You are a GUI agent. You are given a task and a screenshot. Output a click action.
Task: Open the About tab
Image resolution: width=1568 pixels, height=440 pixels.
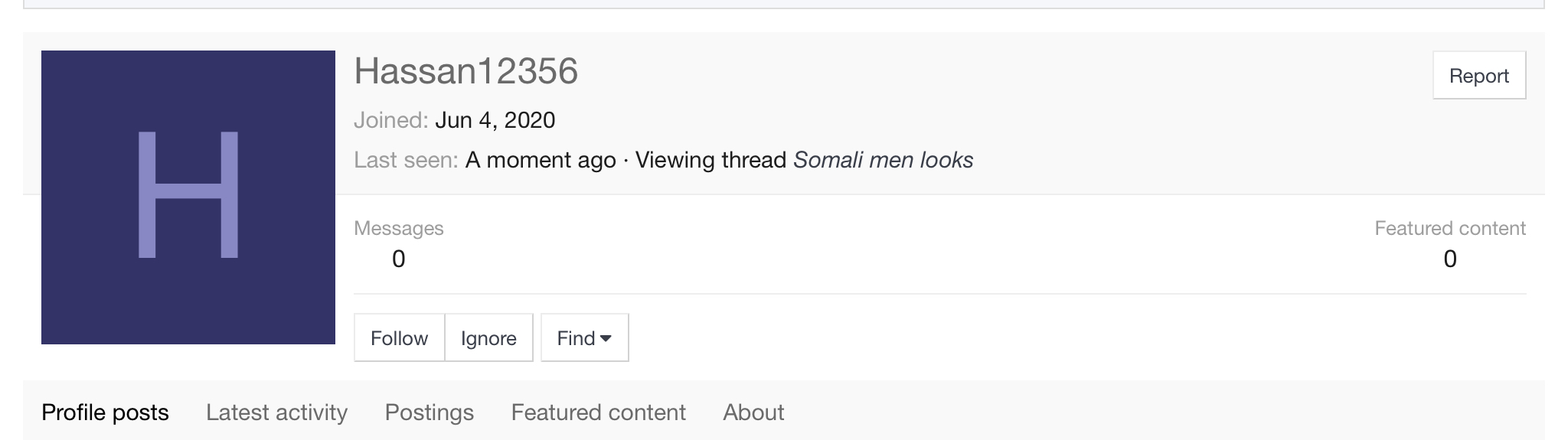pos(753,412)
